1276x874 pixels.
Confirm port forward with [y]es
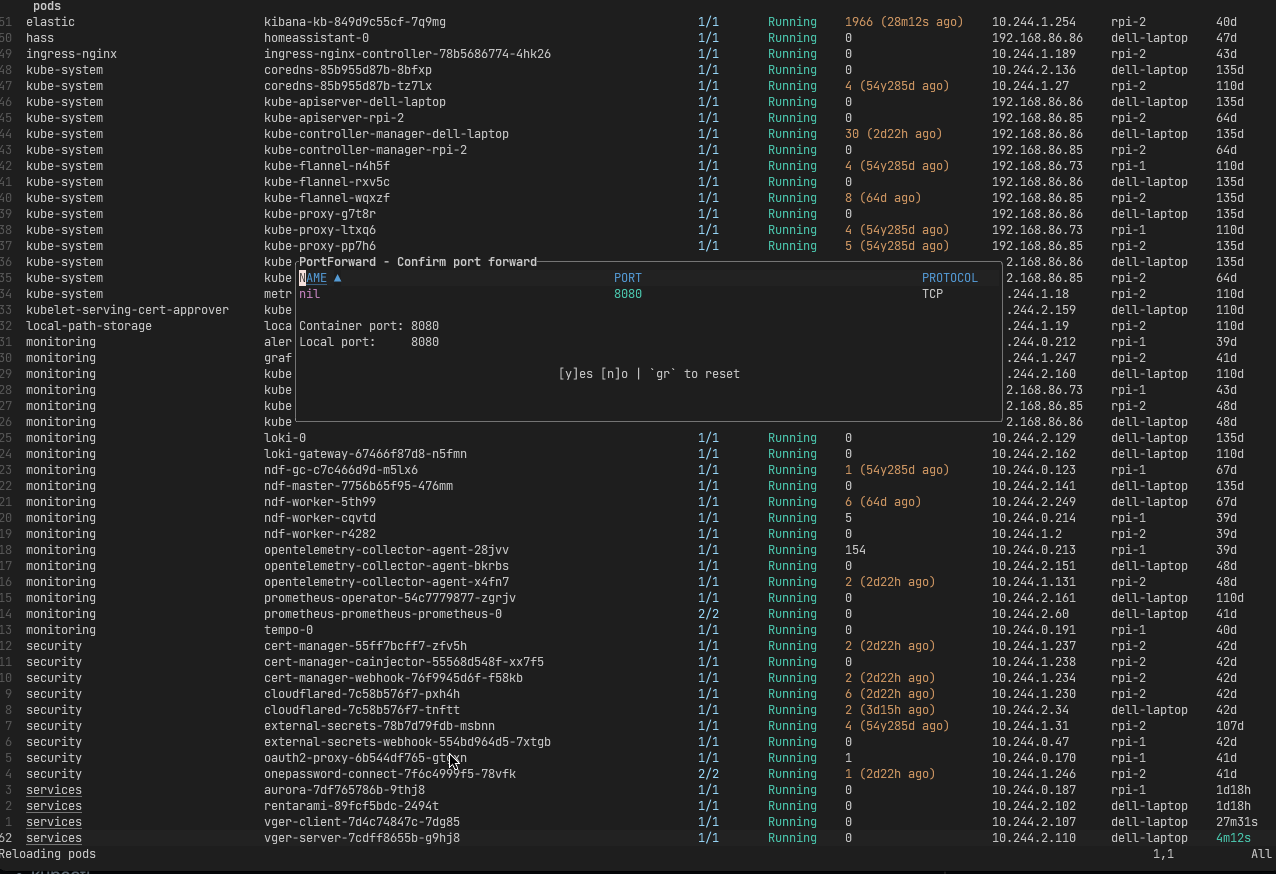576,374
